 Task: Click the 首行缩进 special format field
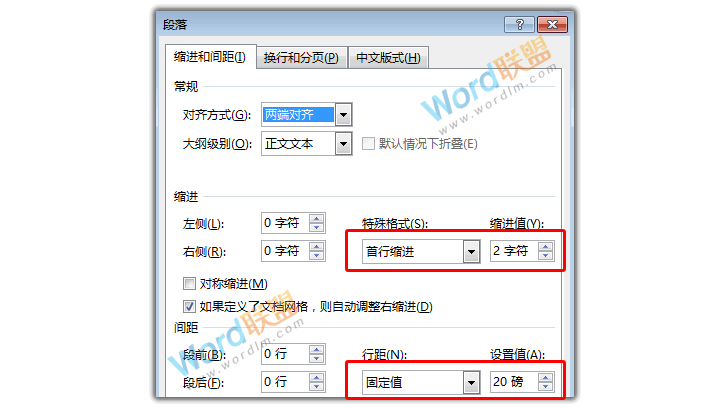pos(413,251)
